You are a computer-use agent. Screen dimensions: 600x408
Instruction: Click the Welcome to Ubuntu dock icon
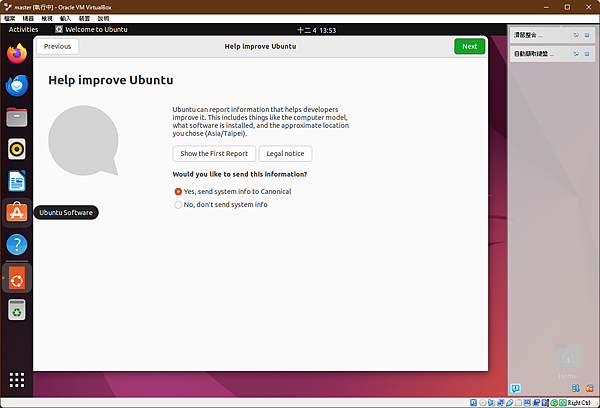tap(17, 278)
